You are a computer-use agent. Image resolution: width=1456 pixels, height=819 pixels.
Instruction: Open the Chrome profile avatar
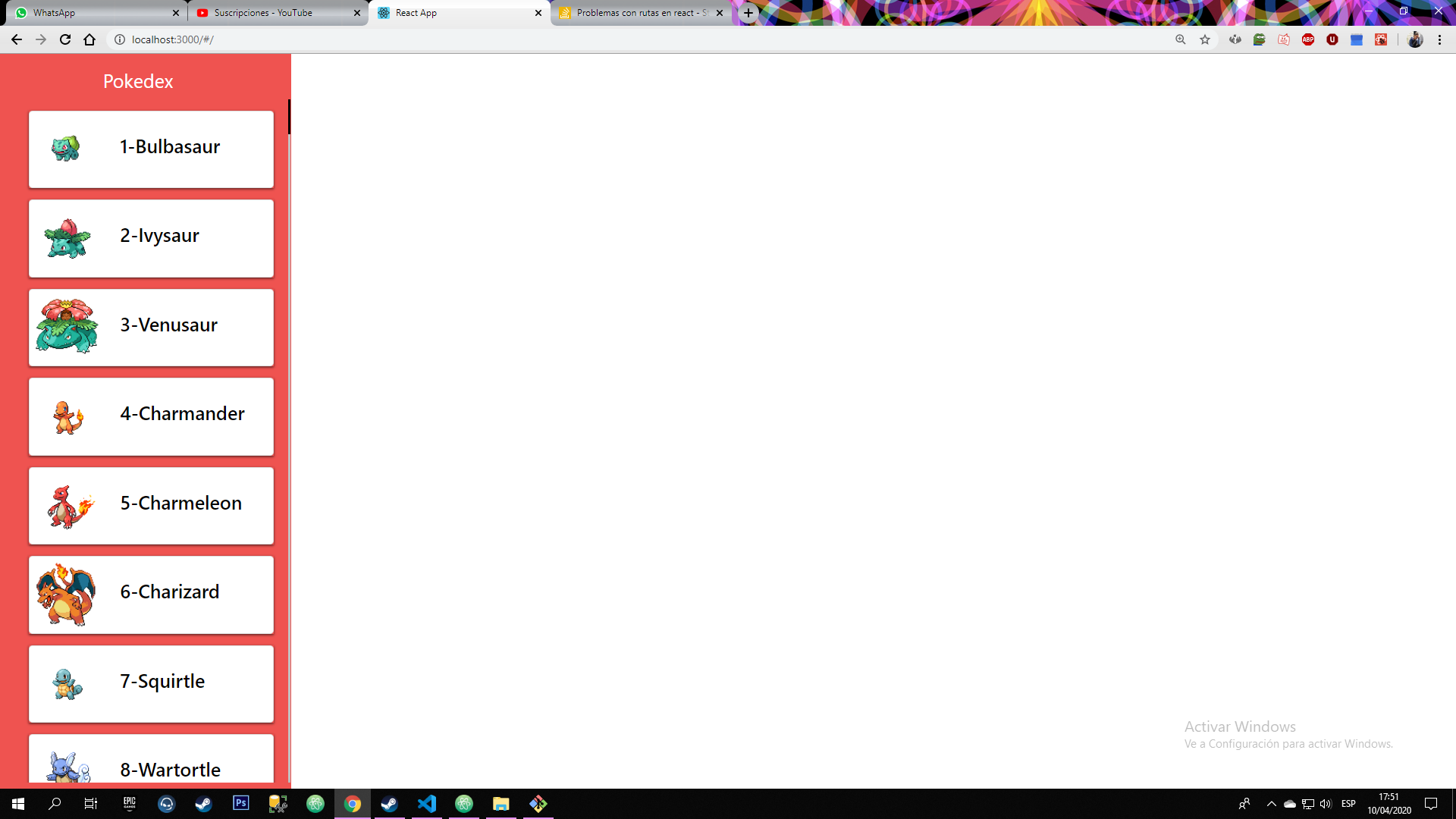click(1415, 39)
